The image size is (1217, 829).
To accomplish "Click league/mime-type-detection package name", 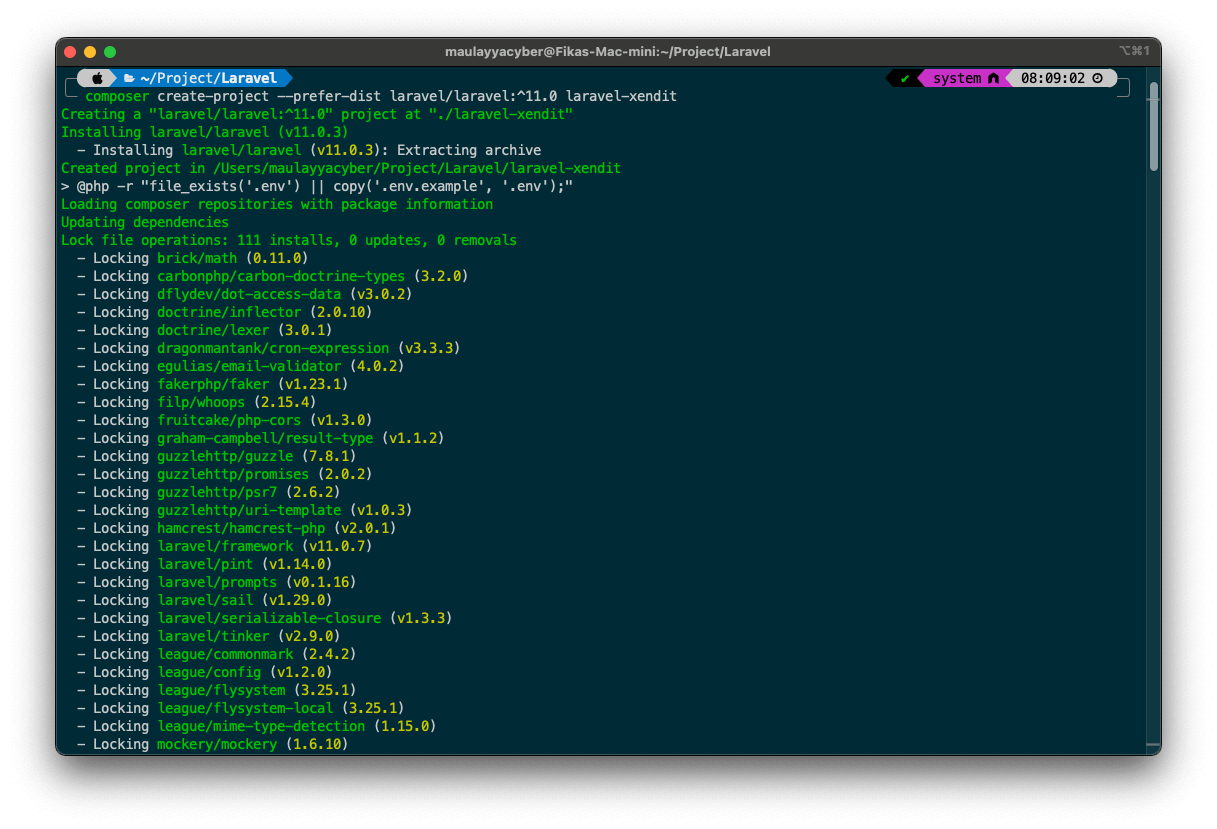I will click(x=261, y=726).
